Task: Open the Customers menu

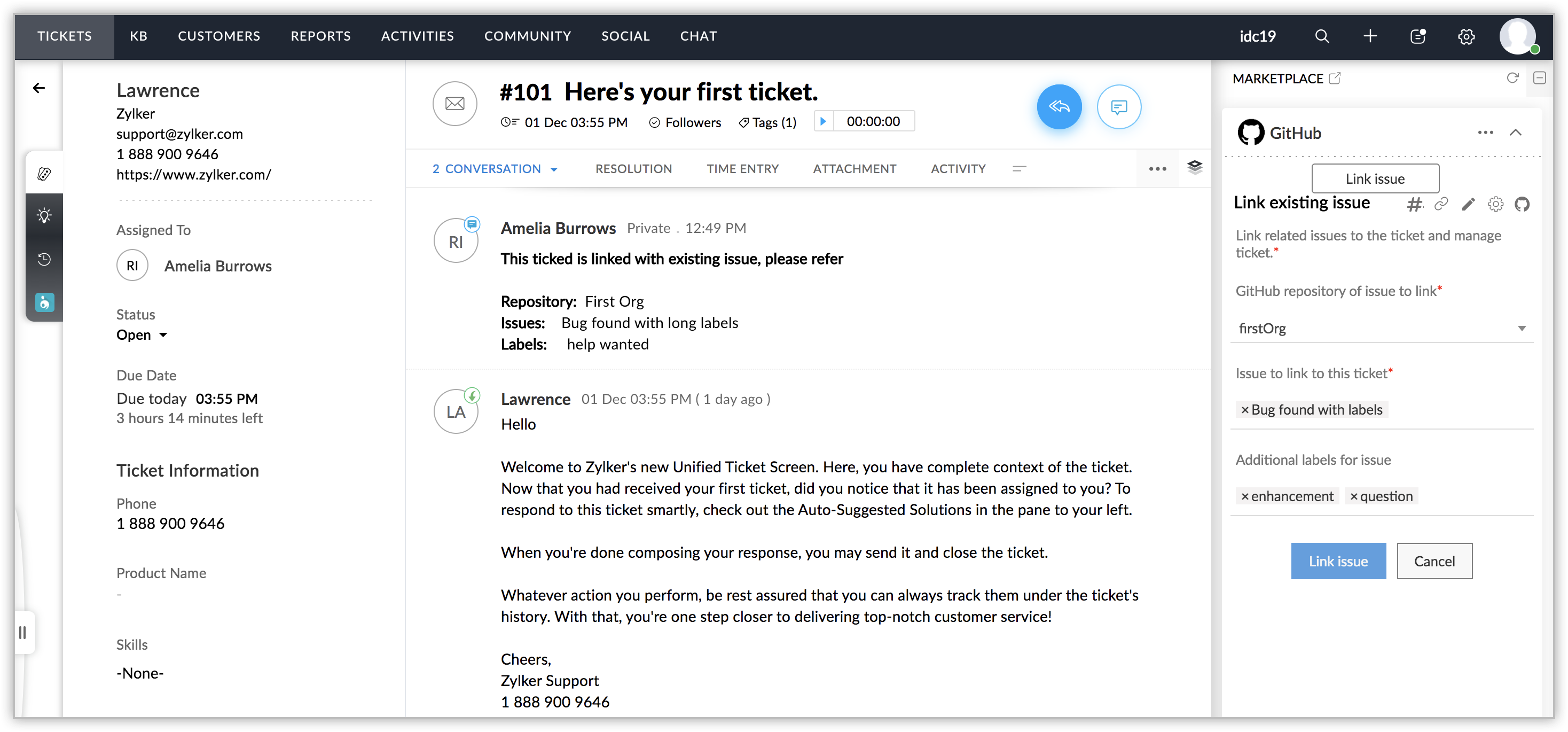Action: pos(218,36)
